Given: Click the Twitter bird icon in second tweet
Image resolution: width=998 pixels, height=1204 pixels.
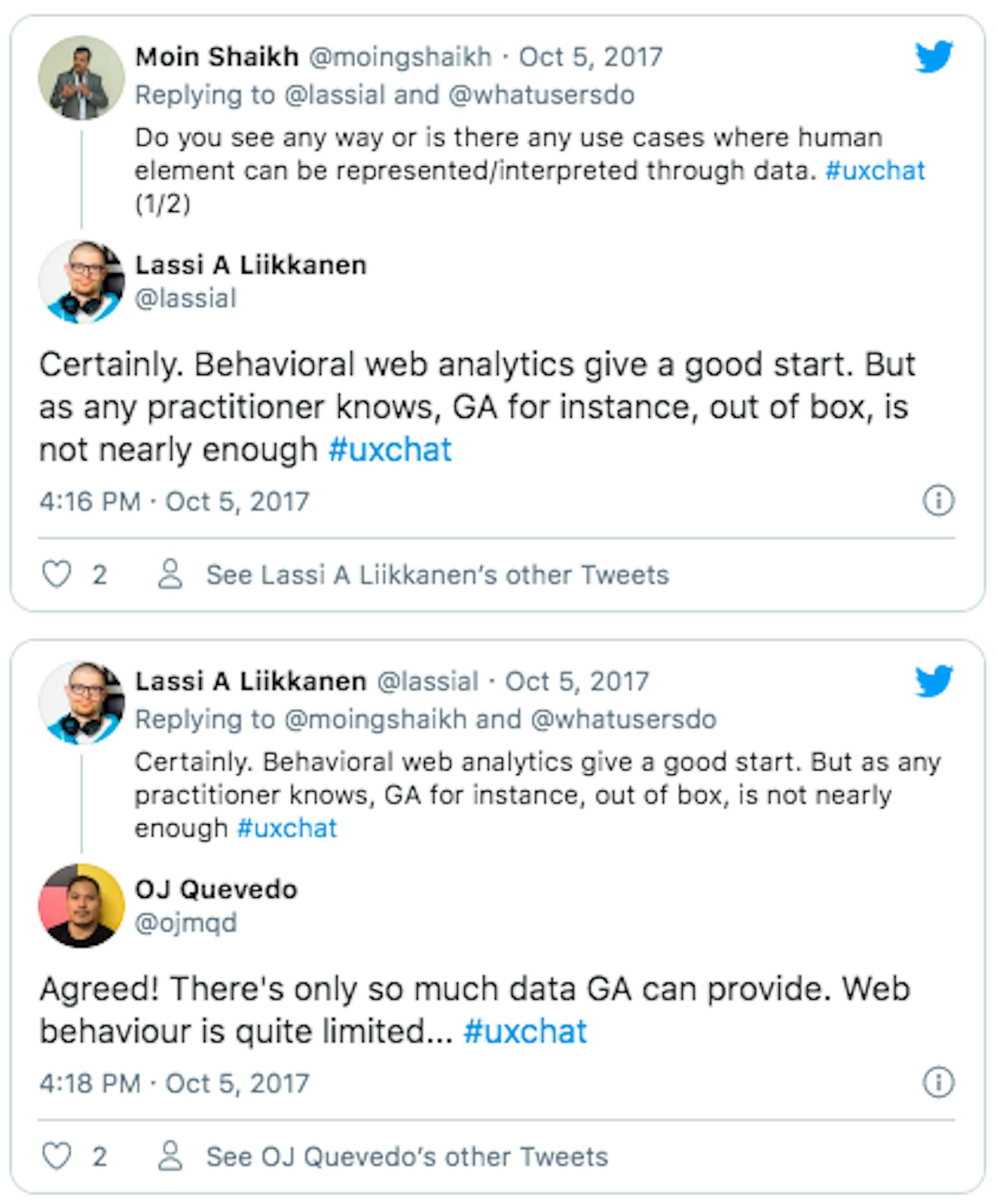Looking at the screenshot, I should pyautogui.click(x=934, y=680).
